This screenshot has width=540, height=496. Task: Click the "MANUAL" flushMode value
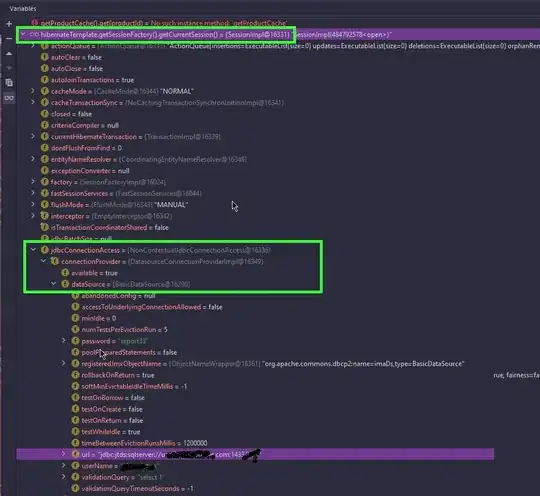coord(171,205)
